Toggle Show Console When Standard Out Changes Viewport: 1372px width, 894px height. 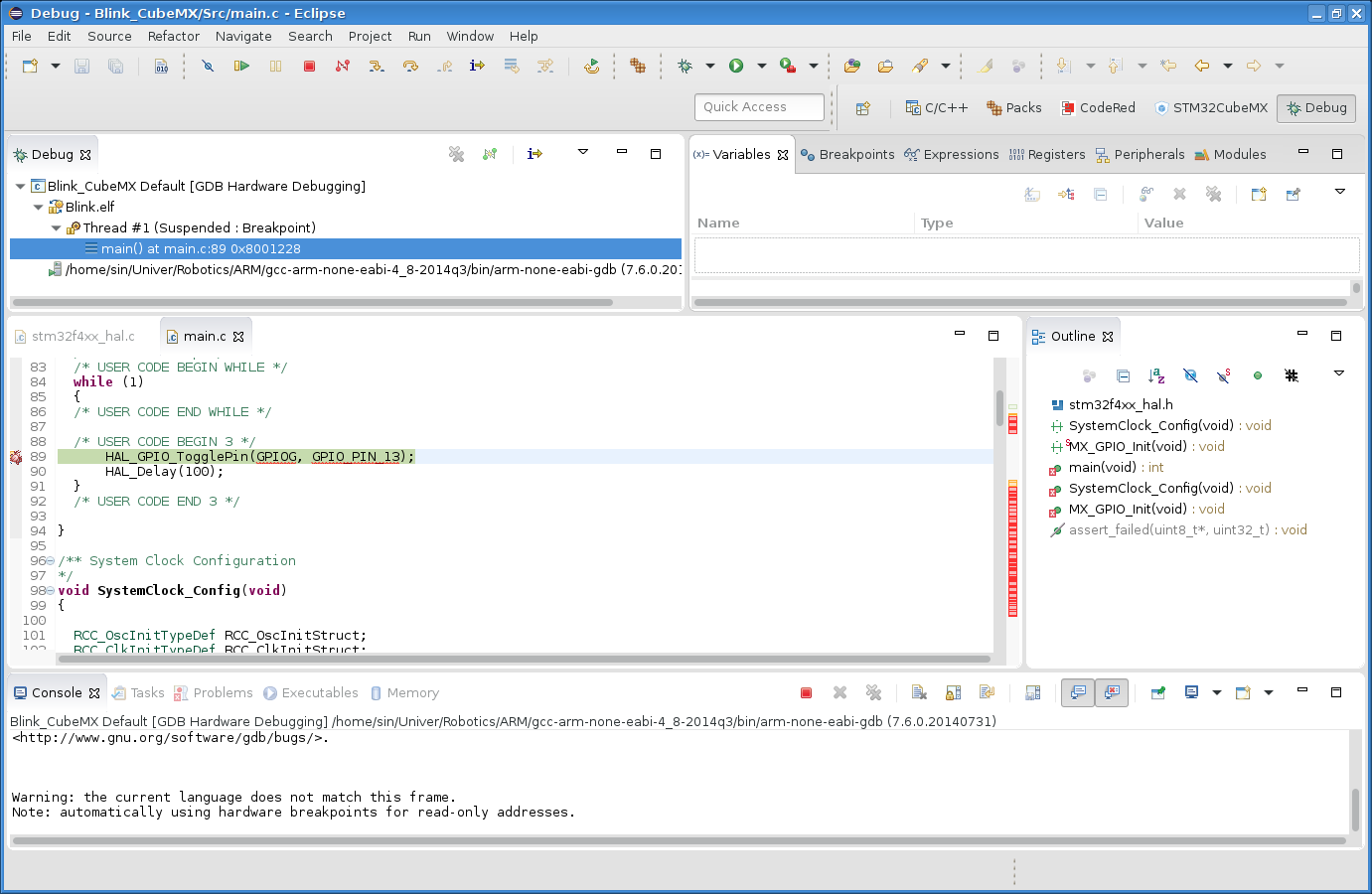(x=1078, y=692)
